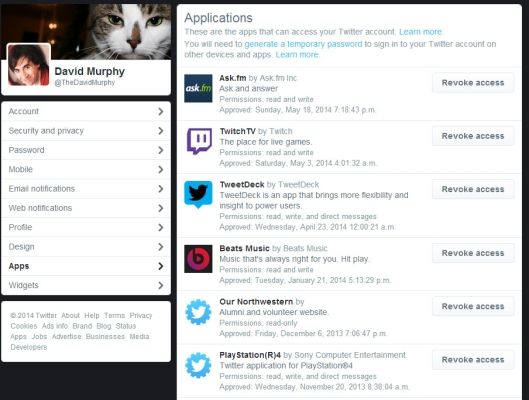Click the @TheDavidMurphy handle
Image resolution: width=529 pixels, height=400 pixels.
pyautogui.click(x=85, y=82)
